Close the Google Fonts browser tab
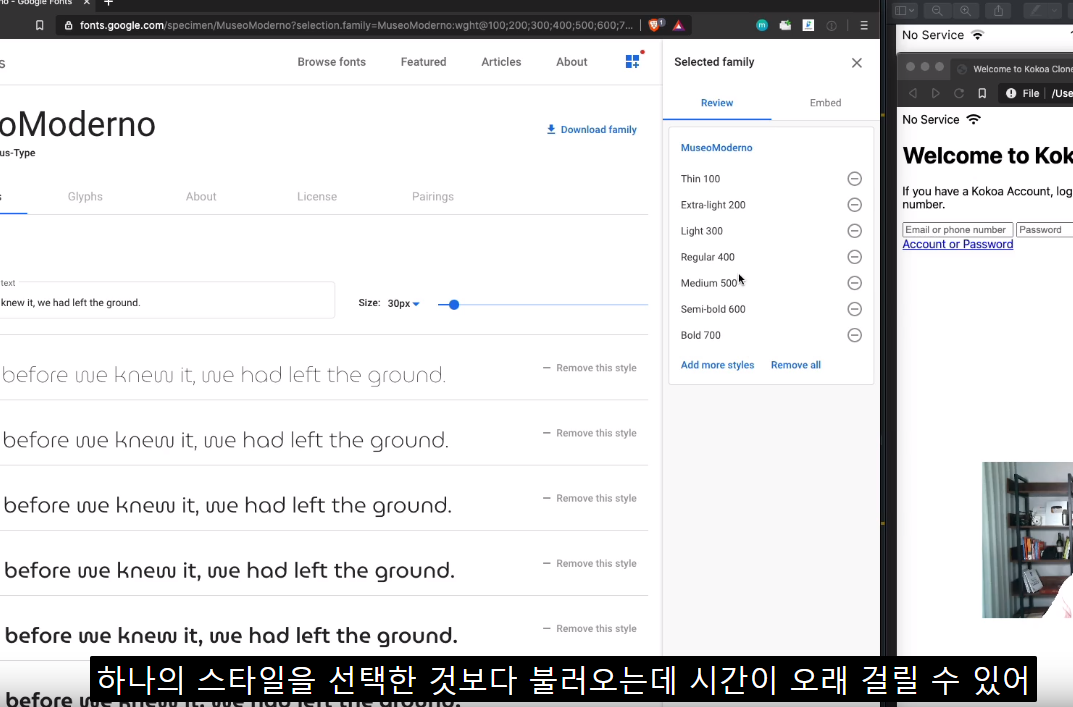Screen dimensions: 1073x707 (86, 3)
